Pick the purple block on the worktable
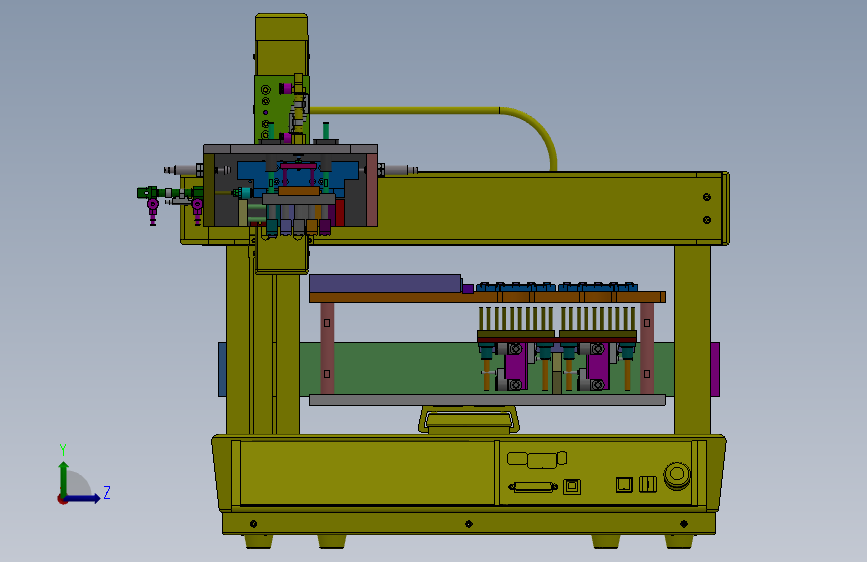This screenshot has width=867, height=562. pyautogui.click(x=385, y=283)
